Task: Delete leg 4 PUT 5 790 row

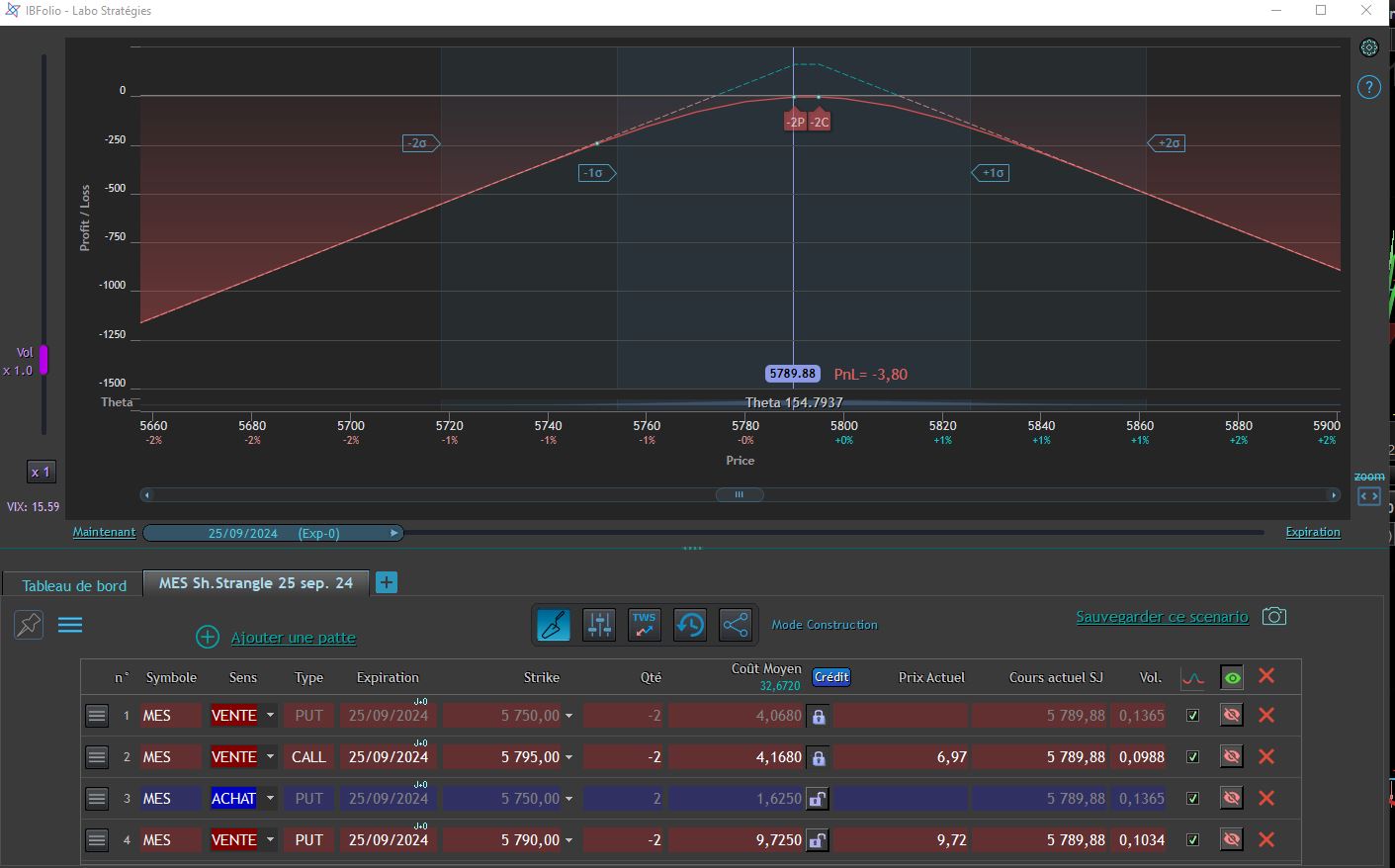Action: [1266, 839]
